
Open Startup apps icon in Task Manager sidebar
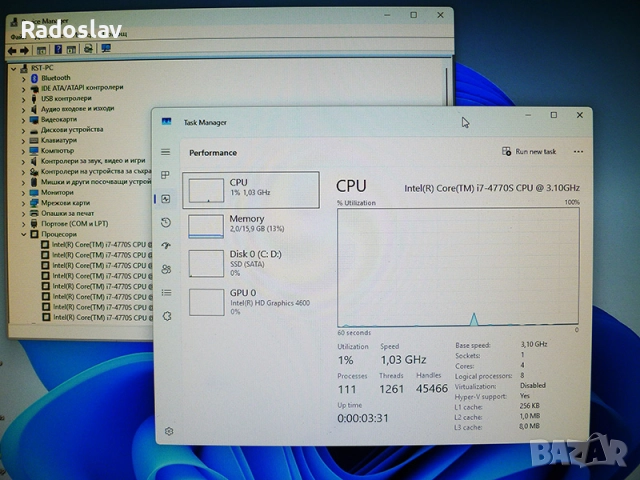pyautogui.click(x=166, y=245)
